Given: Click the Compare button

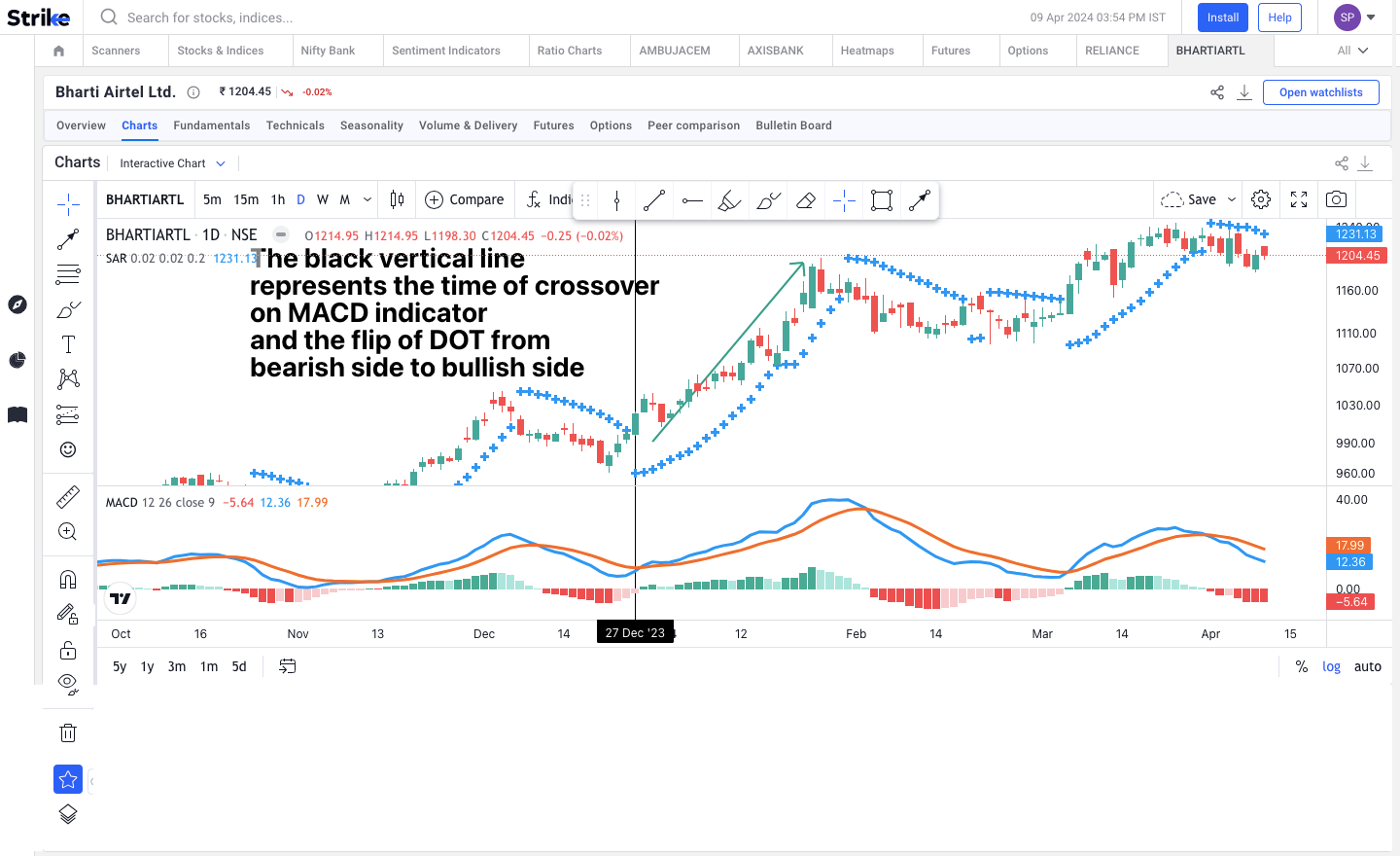Looking at the screenshot, I should [x=465, y=199].
